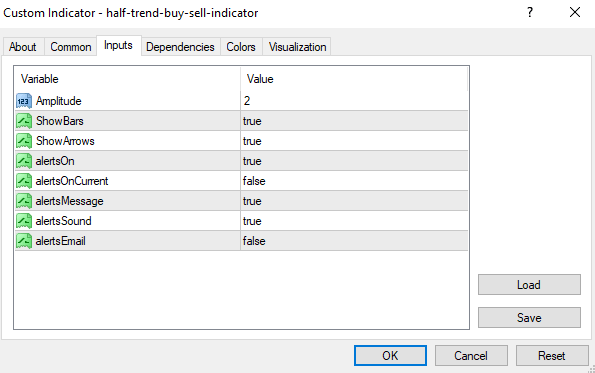This screenshot has height=373, width=595.
Task: Switch to the Common tab
Action: click(71, 47)
